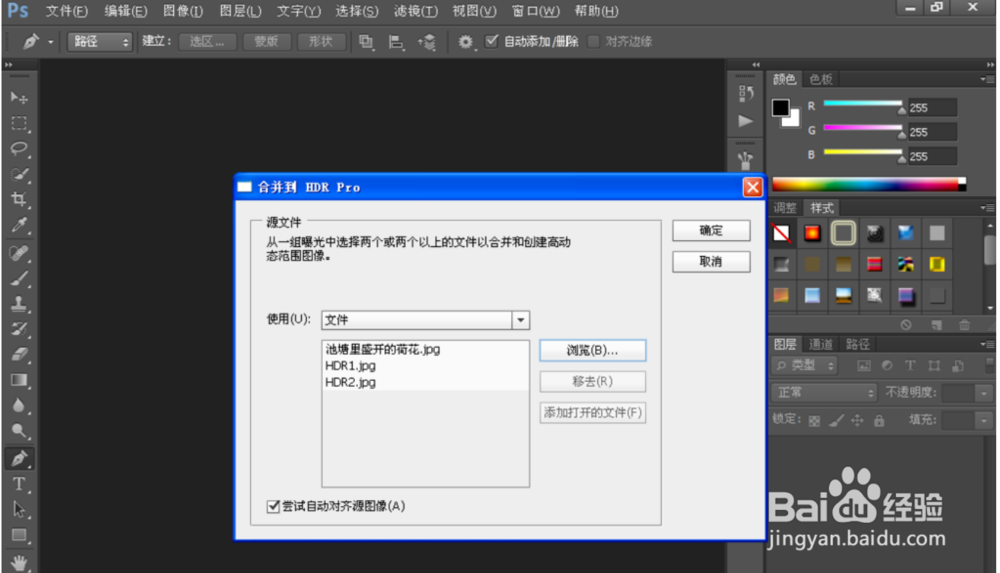Select the Blur tool
This screenshot has height=573, width=1000.
[19, 406]
